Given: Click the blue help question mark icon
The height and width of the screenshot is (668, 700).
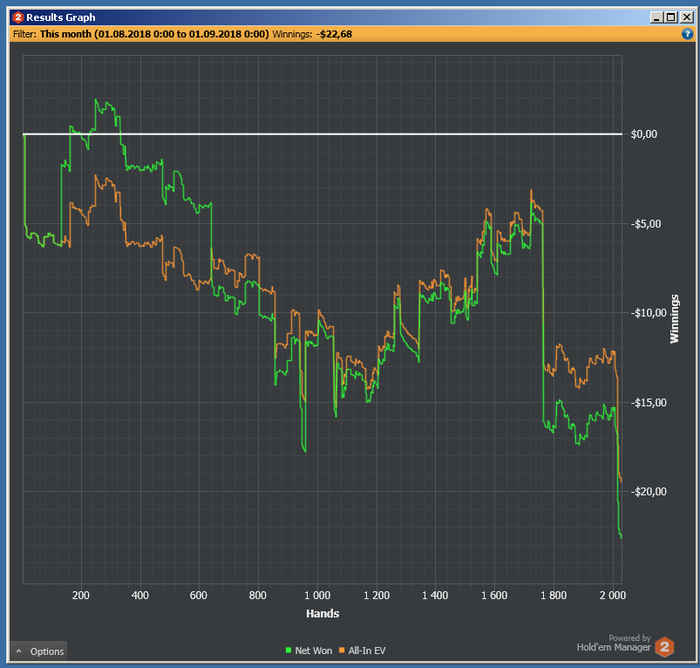Looking at the screenshot, I should [x=687, y=34].
